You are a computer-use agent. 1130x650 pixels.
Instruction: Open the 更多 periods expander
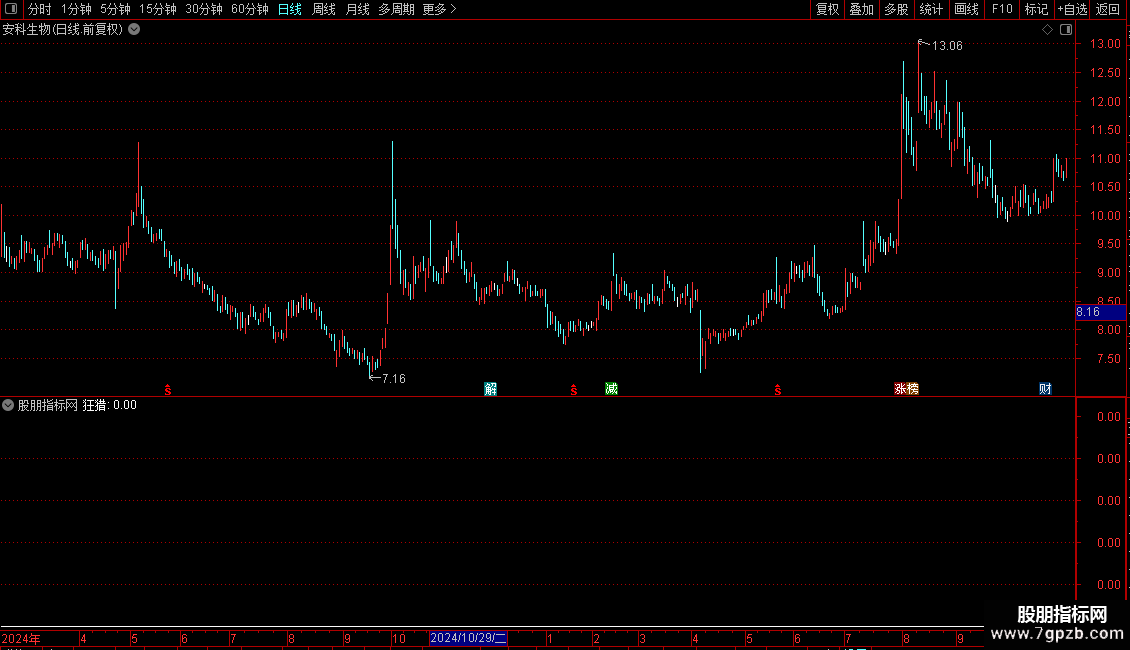440,9
